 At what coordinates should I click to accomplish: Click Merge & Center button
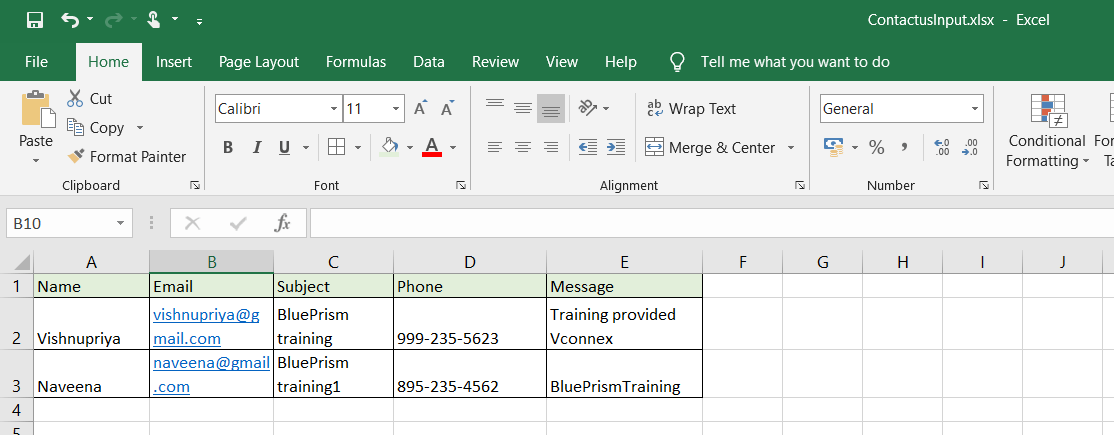pyautogui.click(x=710, y=148)
